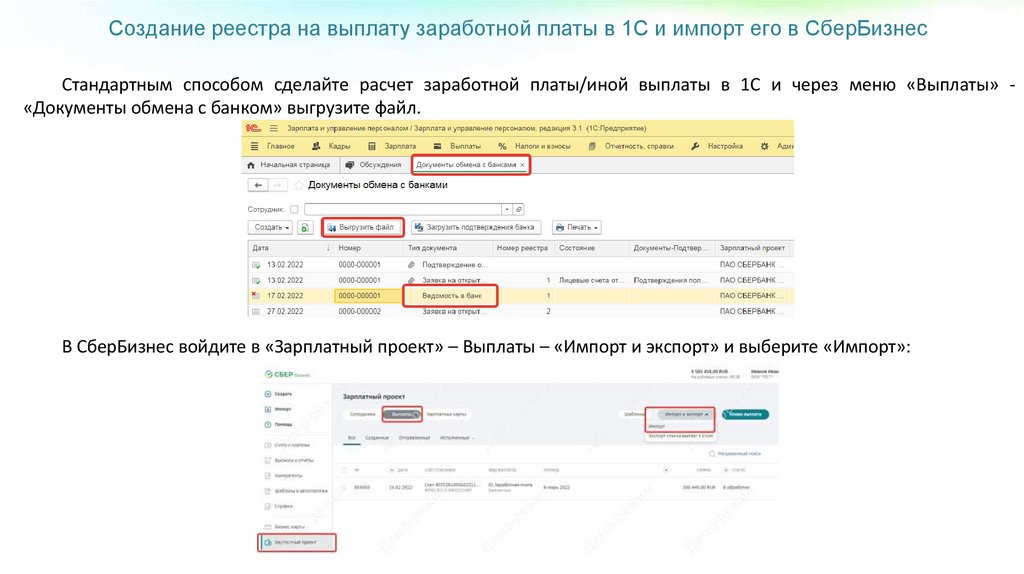The height and width of the screenshot is (574, 1024).
Task: Close the Документы обмена с банками tab
Action: [x=522, y=165]
